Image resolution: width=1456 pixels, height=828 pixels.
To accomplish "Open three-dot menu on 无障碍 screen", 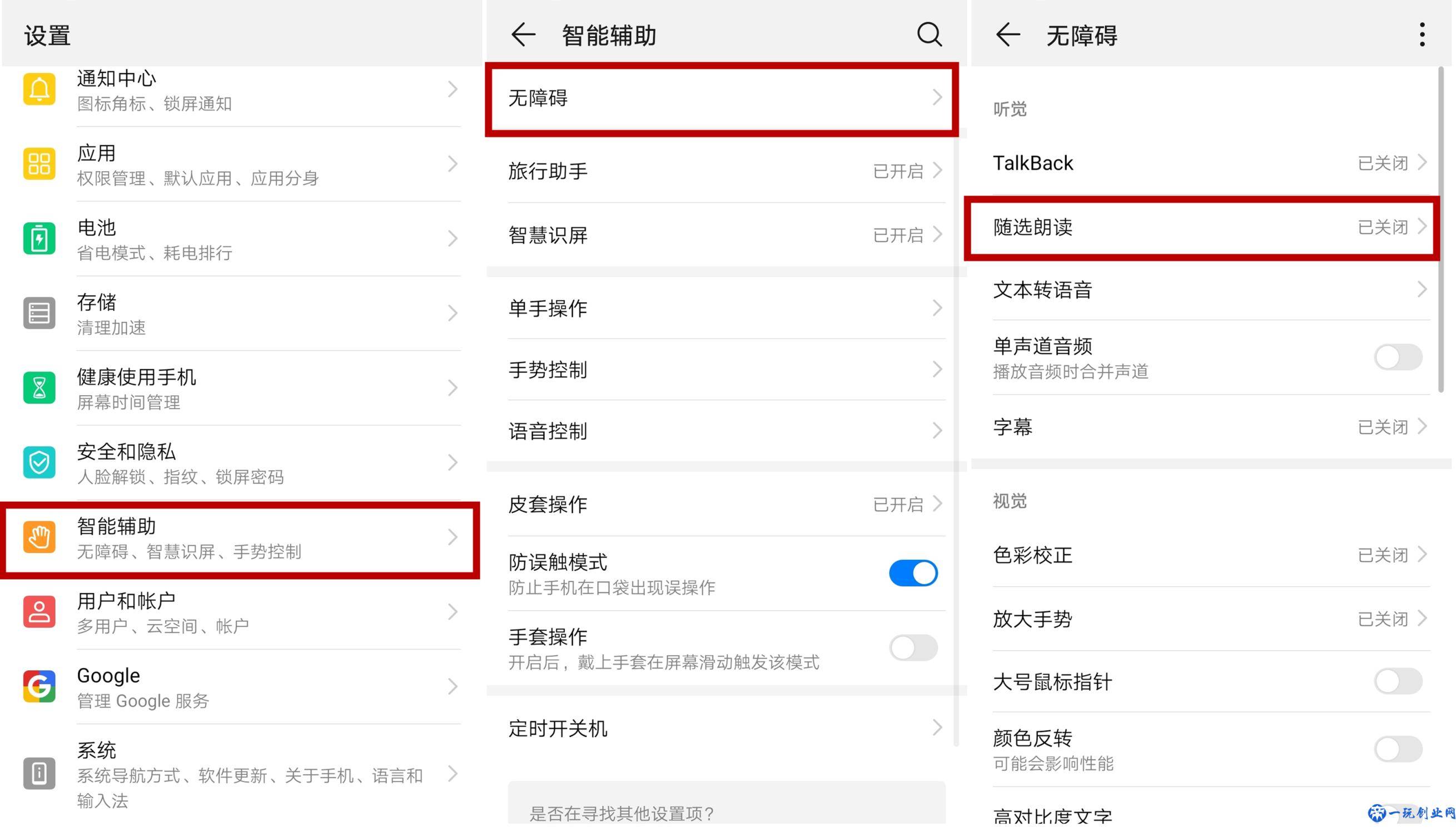I will (x=1422, y=34).
